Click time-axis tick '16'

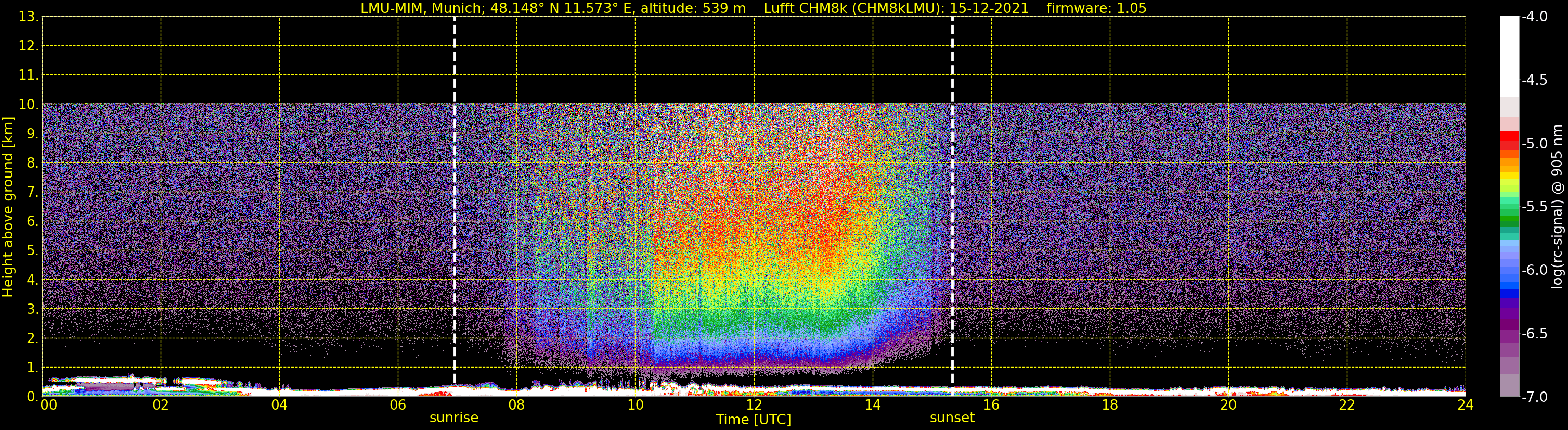coord(992,405)
